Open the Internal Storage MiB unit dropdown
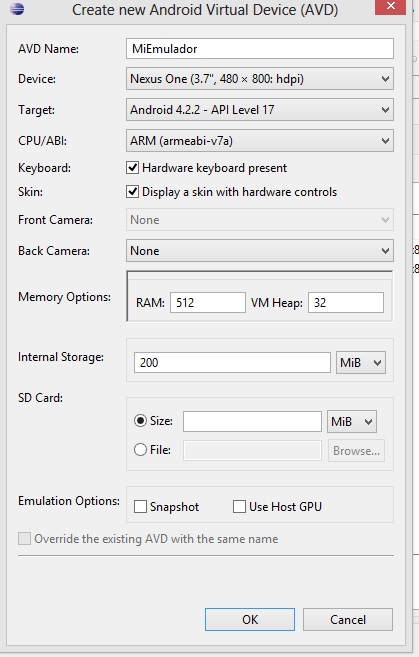This screenshot has height=657, width=419. point(361,362)
